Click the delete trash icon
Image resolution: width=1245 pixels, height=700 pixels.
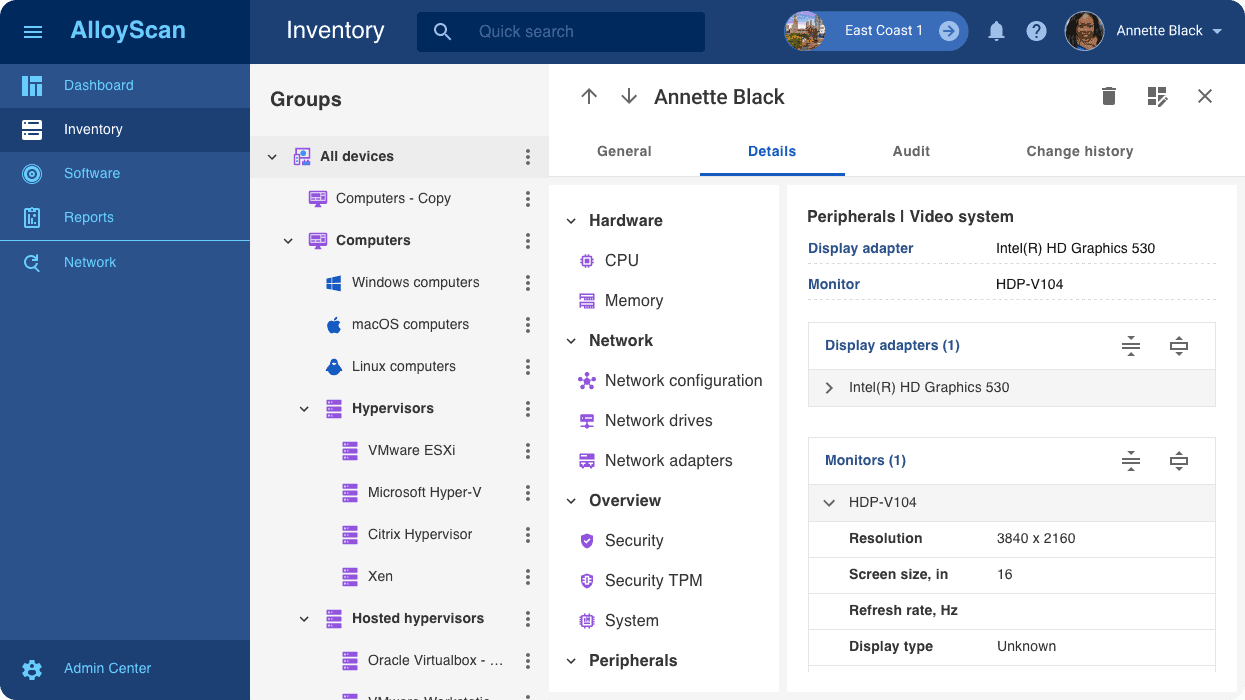click(x=1108, y=96)
